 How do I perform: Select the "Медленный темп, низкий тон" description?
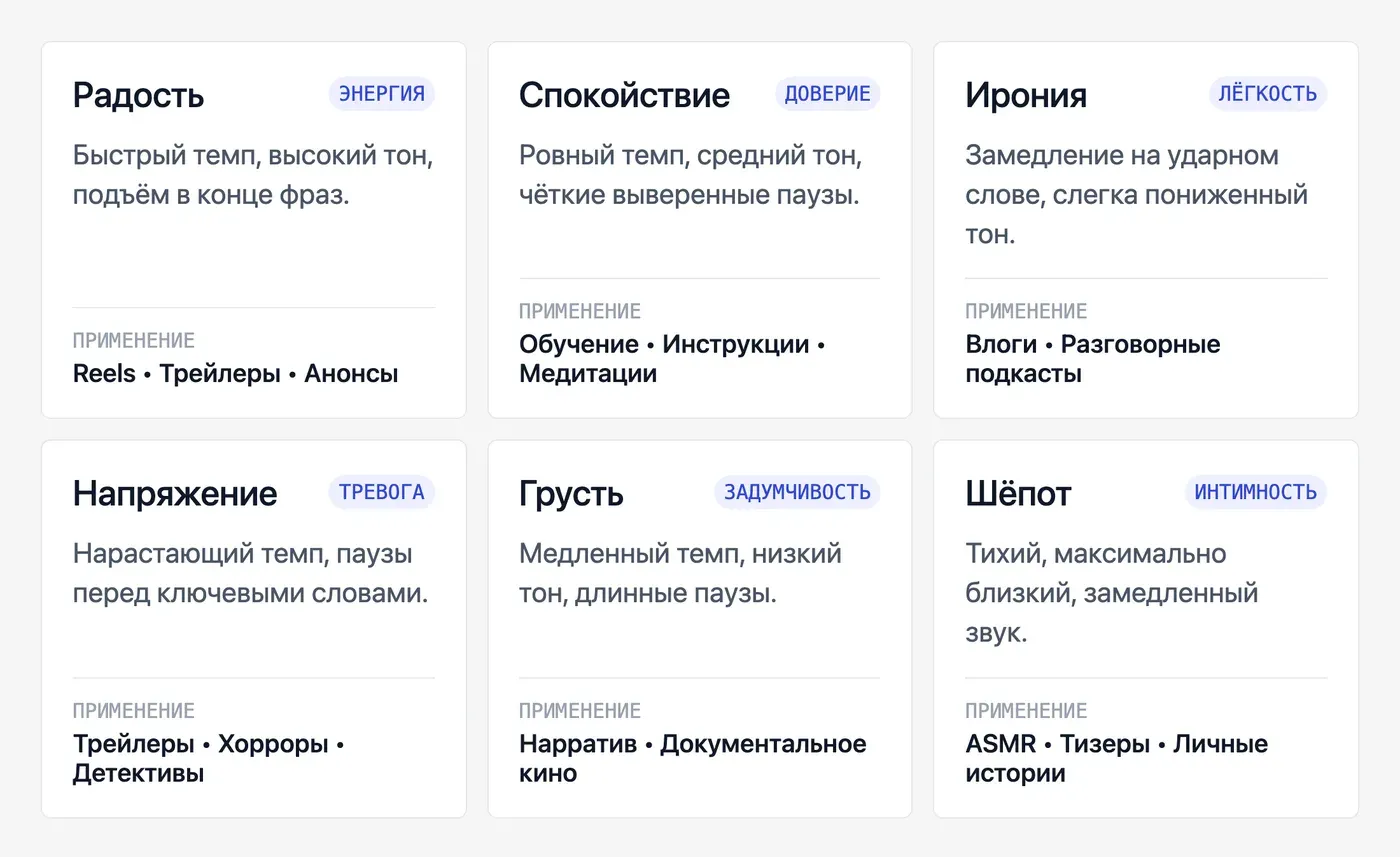(x=680, y=573)
